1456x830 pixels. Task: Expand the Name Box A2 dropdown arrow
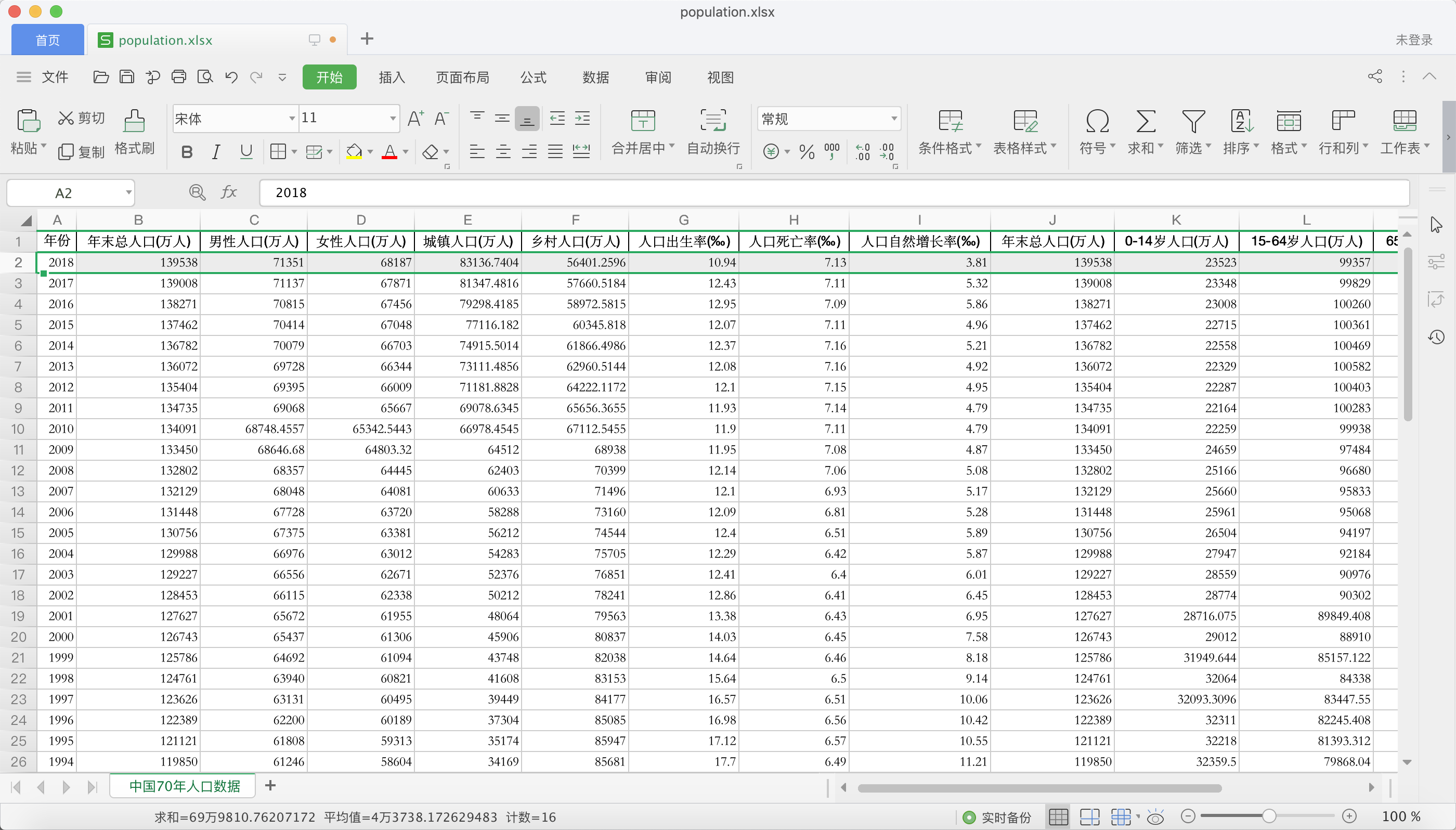point(129,192)
